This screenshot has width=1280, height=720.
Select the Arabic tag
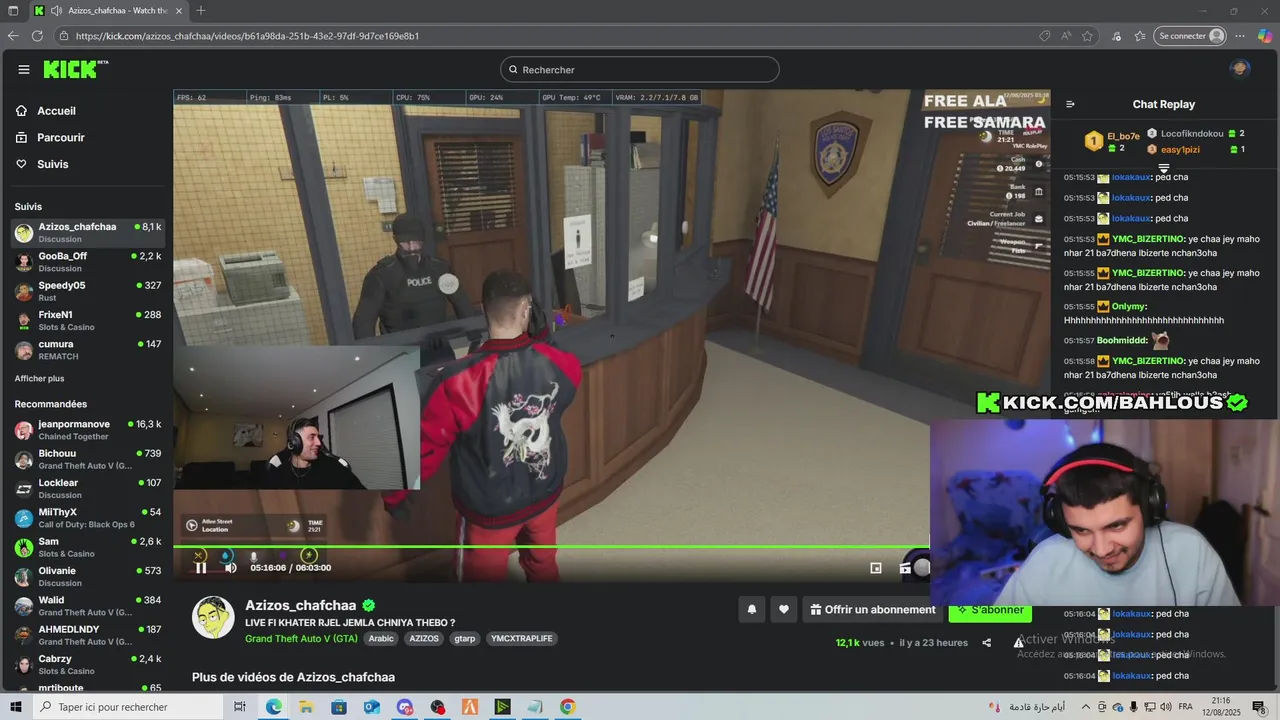pyautogui.click(x=381, y=638)
